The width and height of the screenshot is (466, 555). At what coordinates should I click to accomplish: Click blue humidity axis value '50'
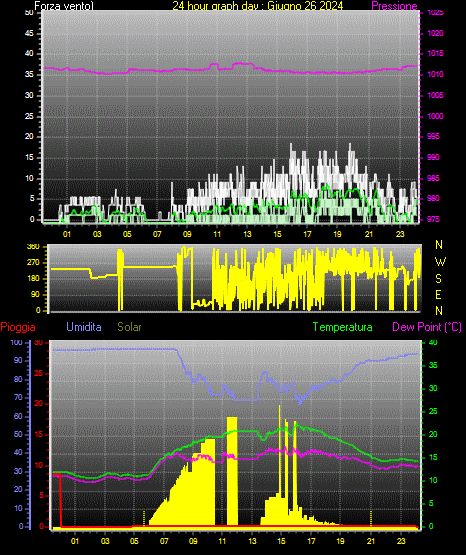18,434
